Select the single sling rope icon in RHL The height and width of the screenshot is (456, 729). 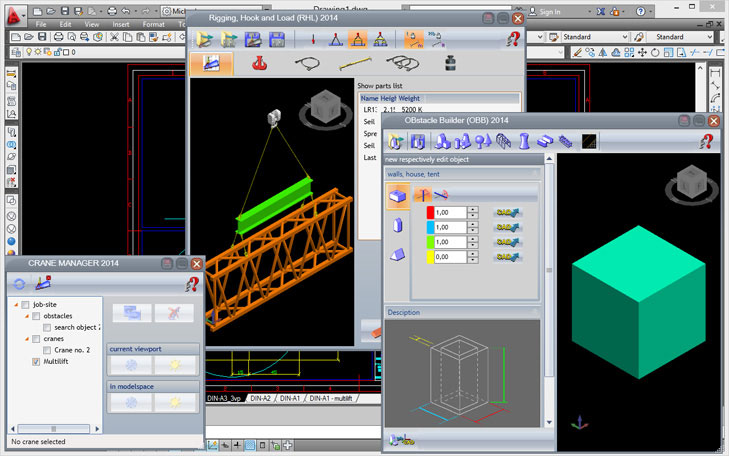click(x=307, y=63)
